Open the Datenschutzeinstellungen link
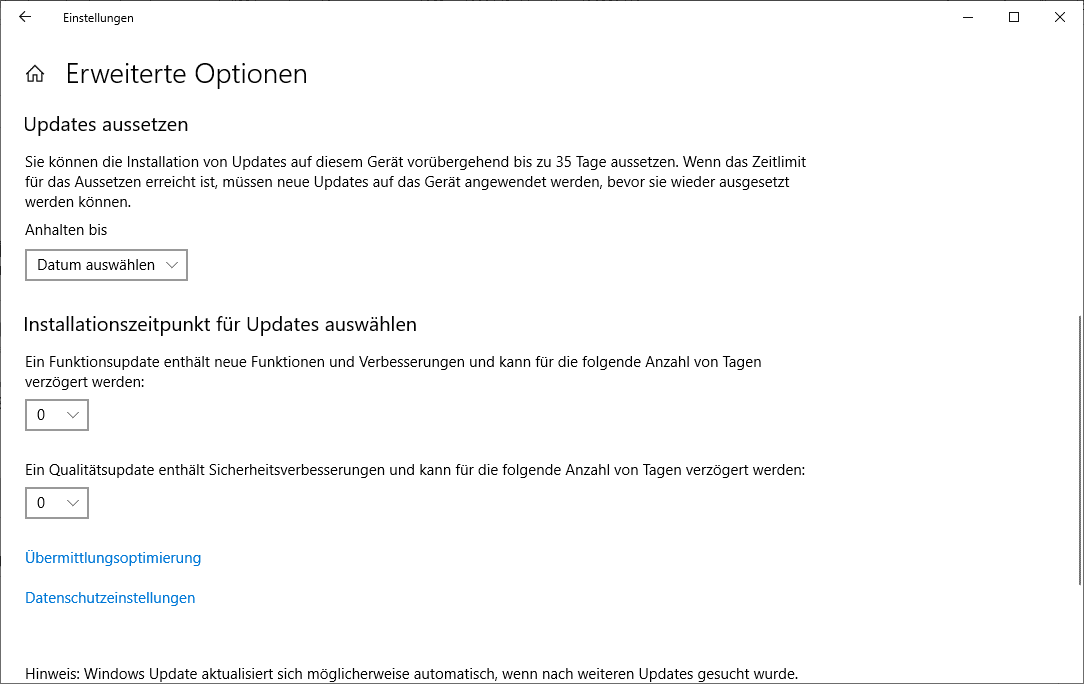This screenshot has height=684, width=1084. pyautogui.click(x=110, y=598)
